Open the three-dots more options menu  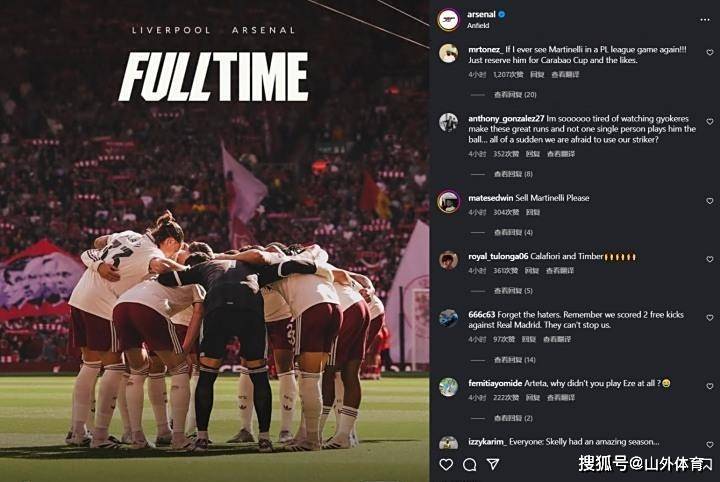tap(706, 19)
